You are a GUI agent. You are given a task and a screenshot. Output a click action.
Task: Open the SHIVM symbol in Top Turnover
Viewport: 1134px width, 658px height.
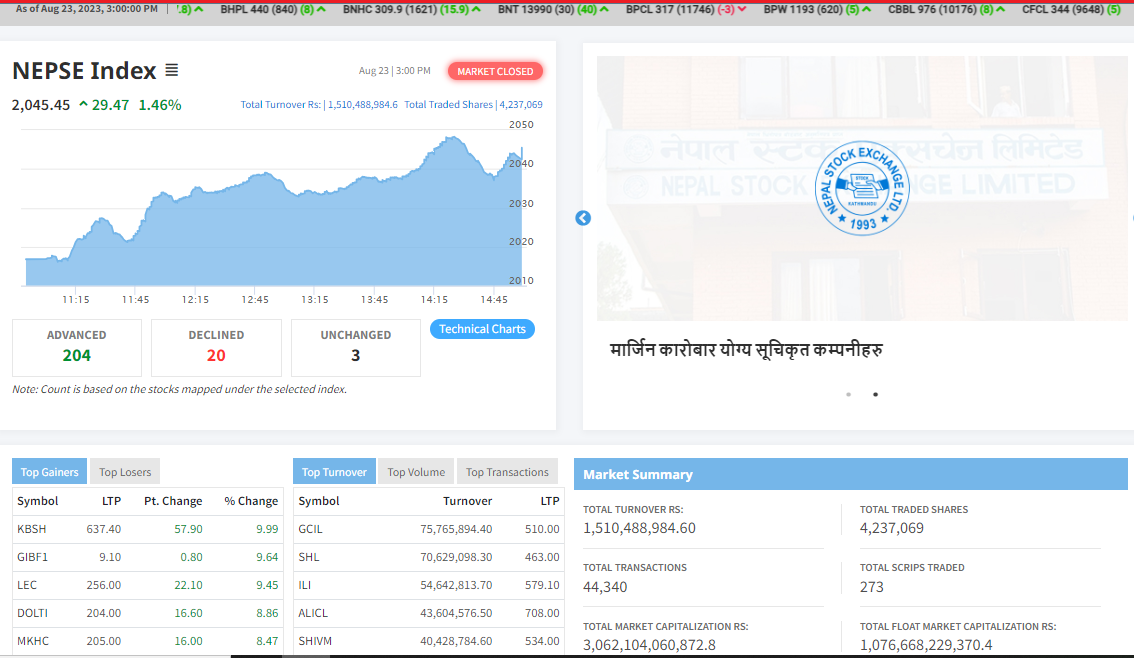point(315,641)
